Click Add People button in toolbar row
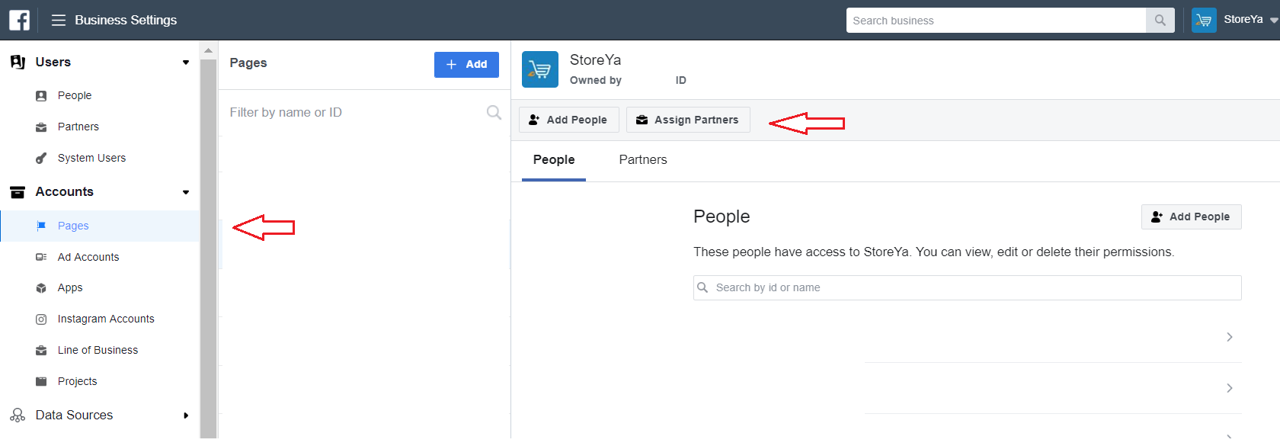Image resolution: width=1280 pixels, height=446 pixels. coord(567,120)
